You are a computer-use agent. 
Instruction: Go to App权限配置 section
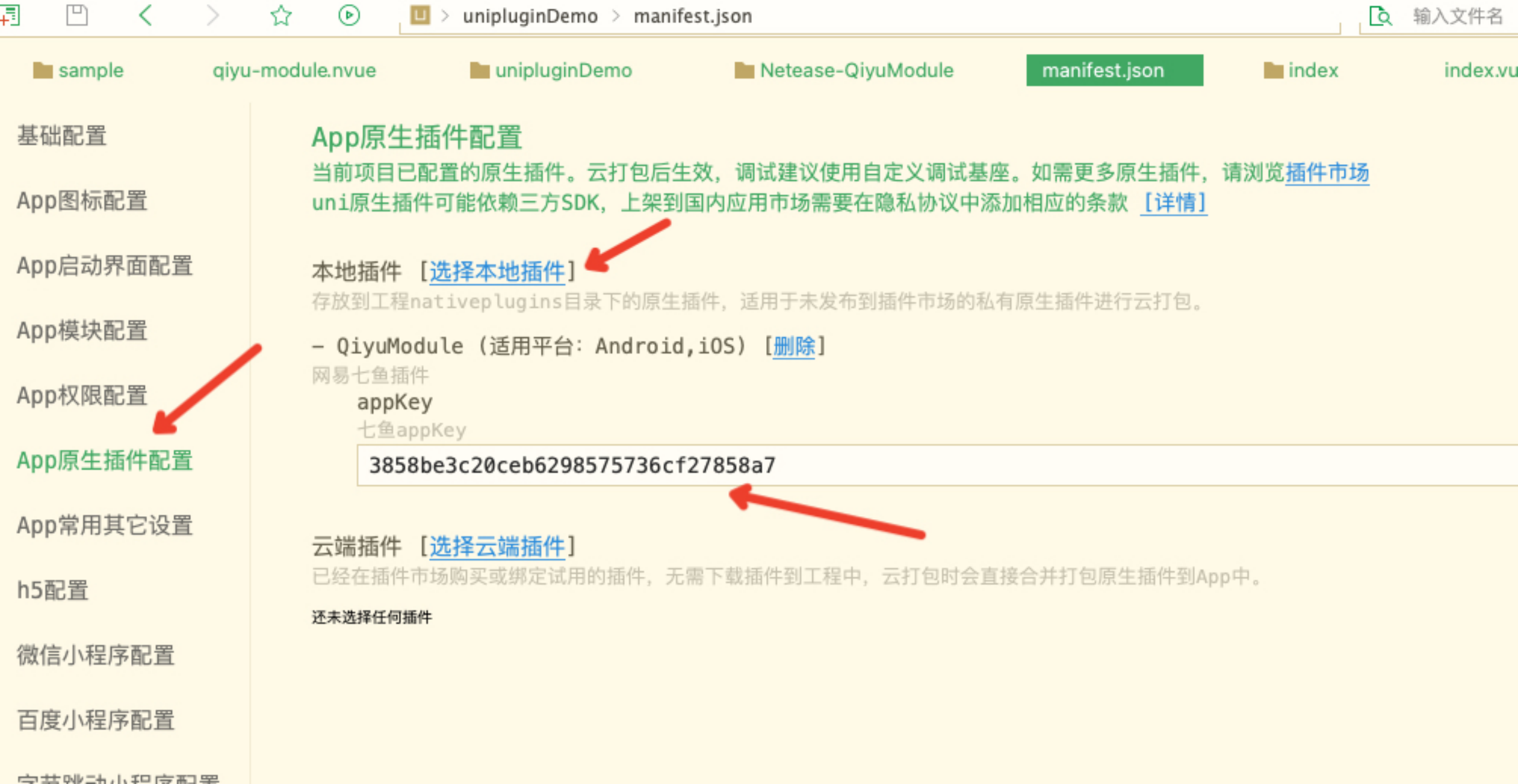pyautogui.click(x=82, y=395)
